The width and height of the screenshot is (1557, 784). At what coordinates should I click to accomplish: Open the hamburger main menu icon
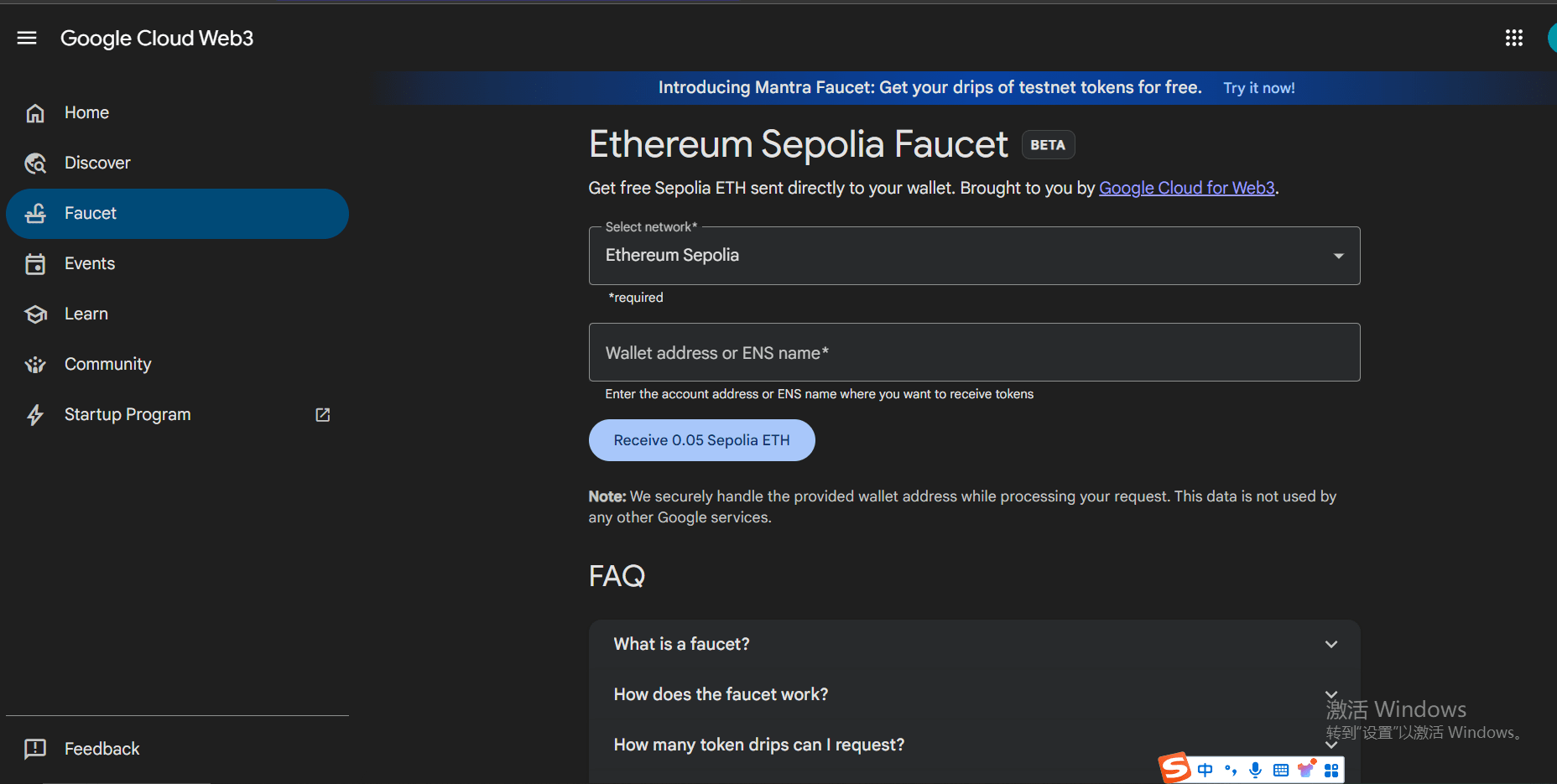[27, 38]
